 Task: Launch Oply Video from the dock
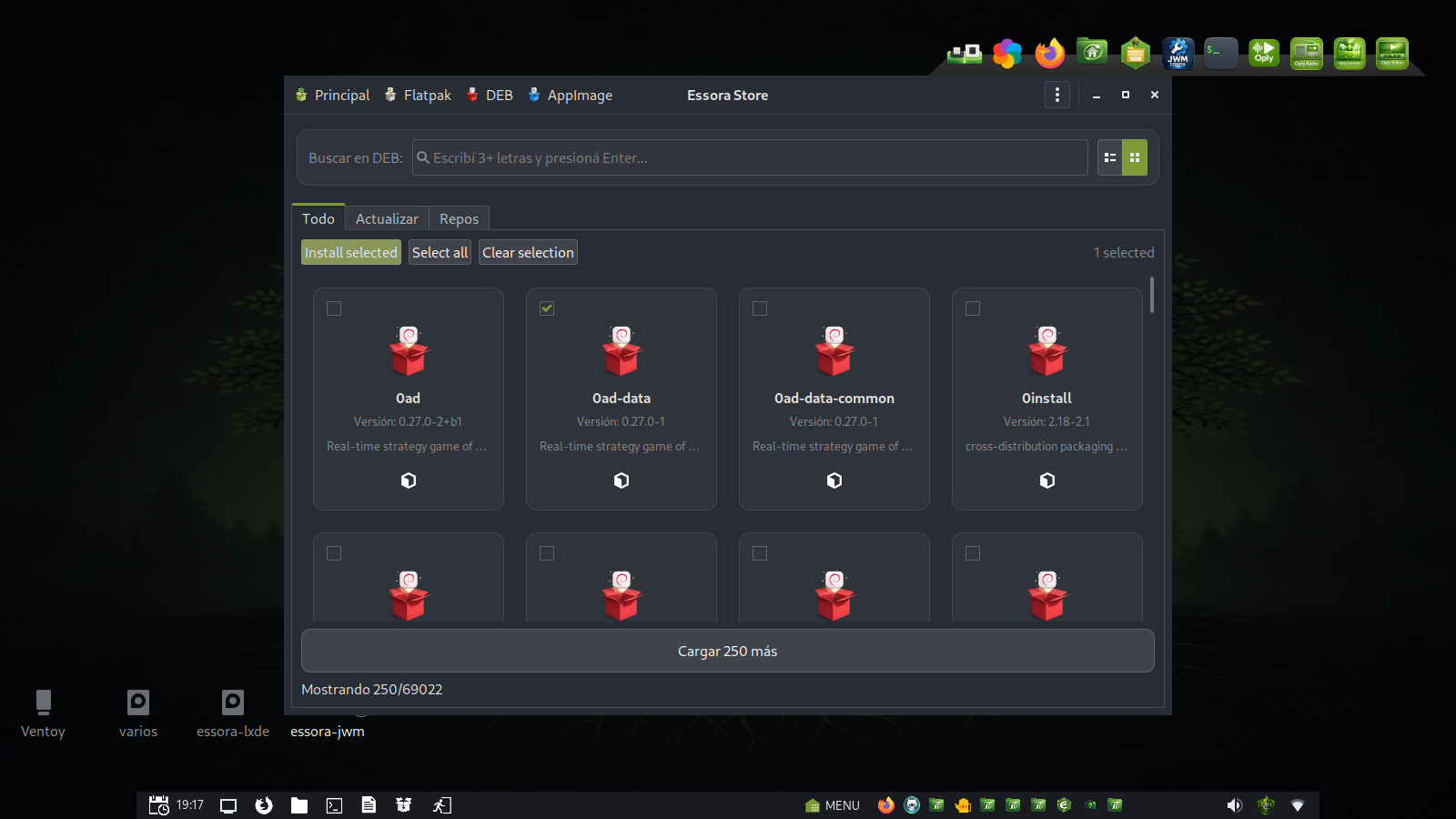pos(1392,54)
